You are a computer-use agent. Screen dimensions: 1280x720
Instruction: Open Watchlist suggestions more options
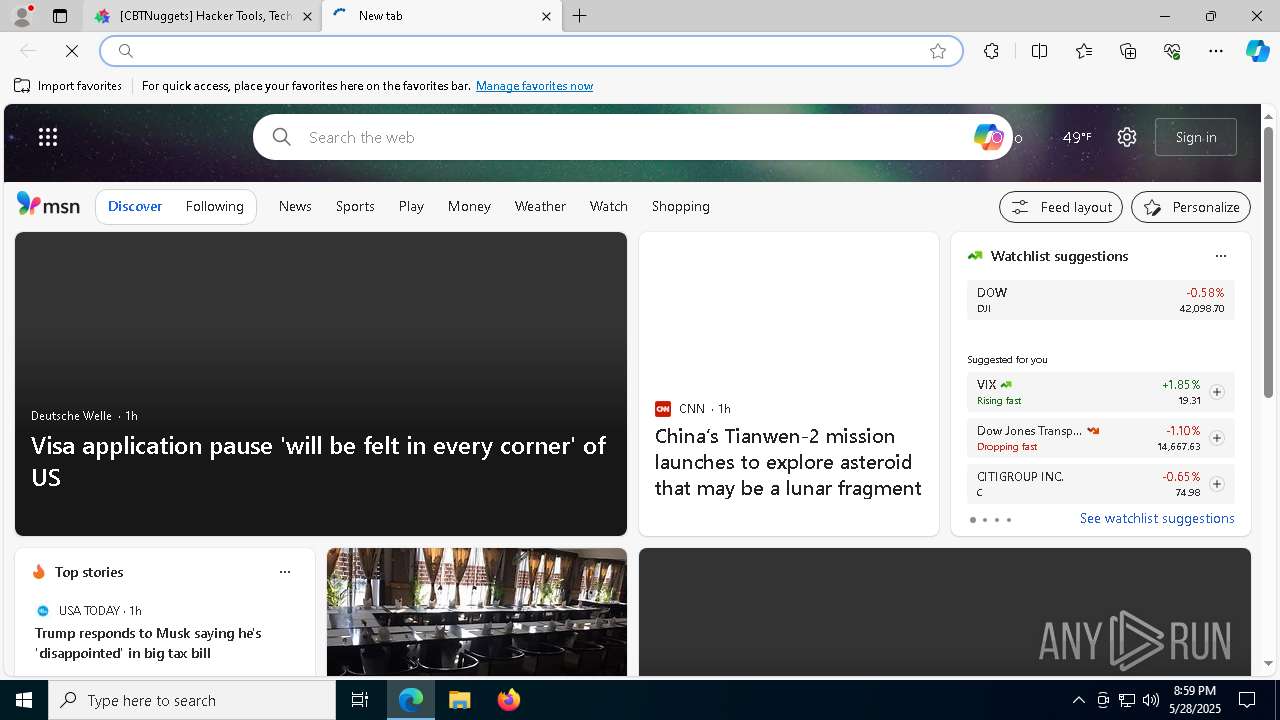coord(1220,256)
